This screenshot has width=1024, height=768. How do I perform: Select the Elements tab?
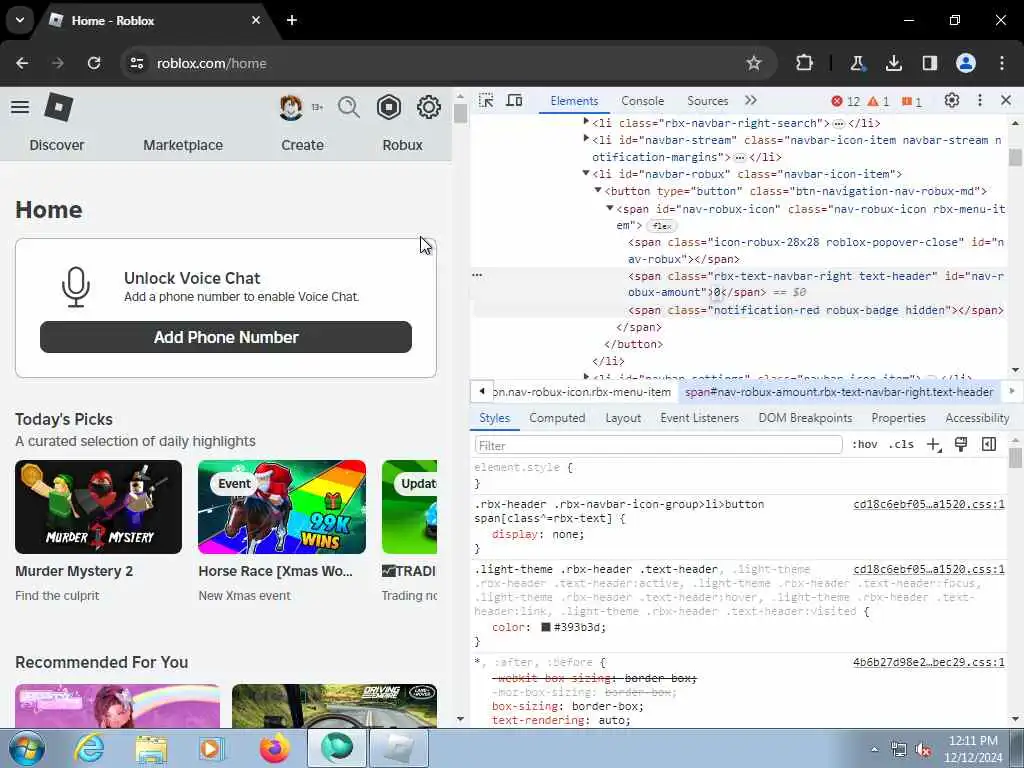click(x=574, y=101)
